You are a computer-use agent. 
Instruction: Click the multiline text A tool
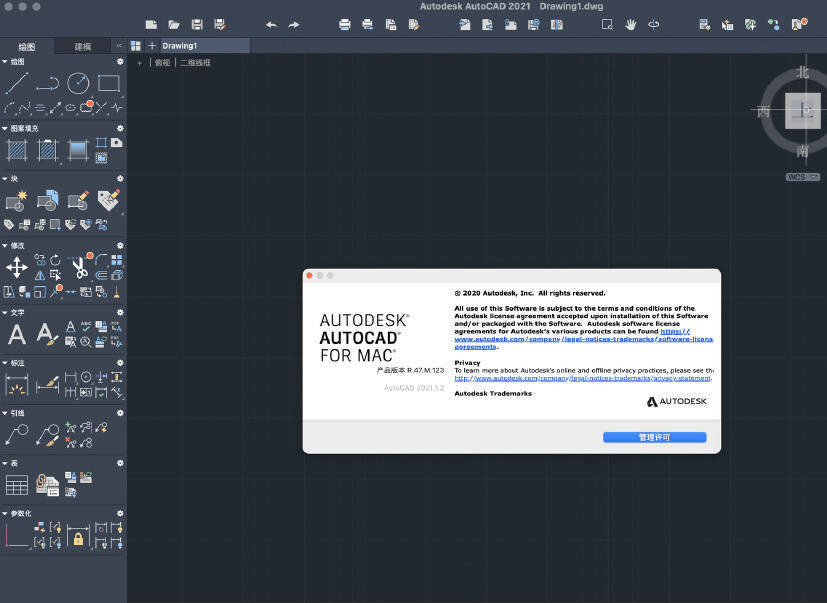(x=17, y=334)
